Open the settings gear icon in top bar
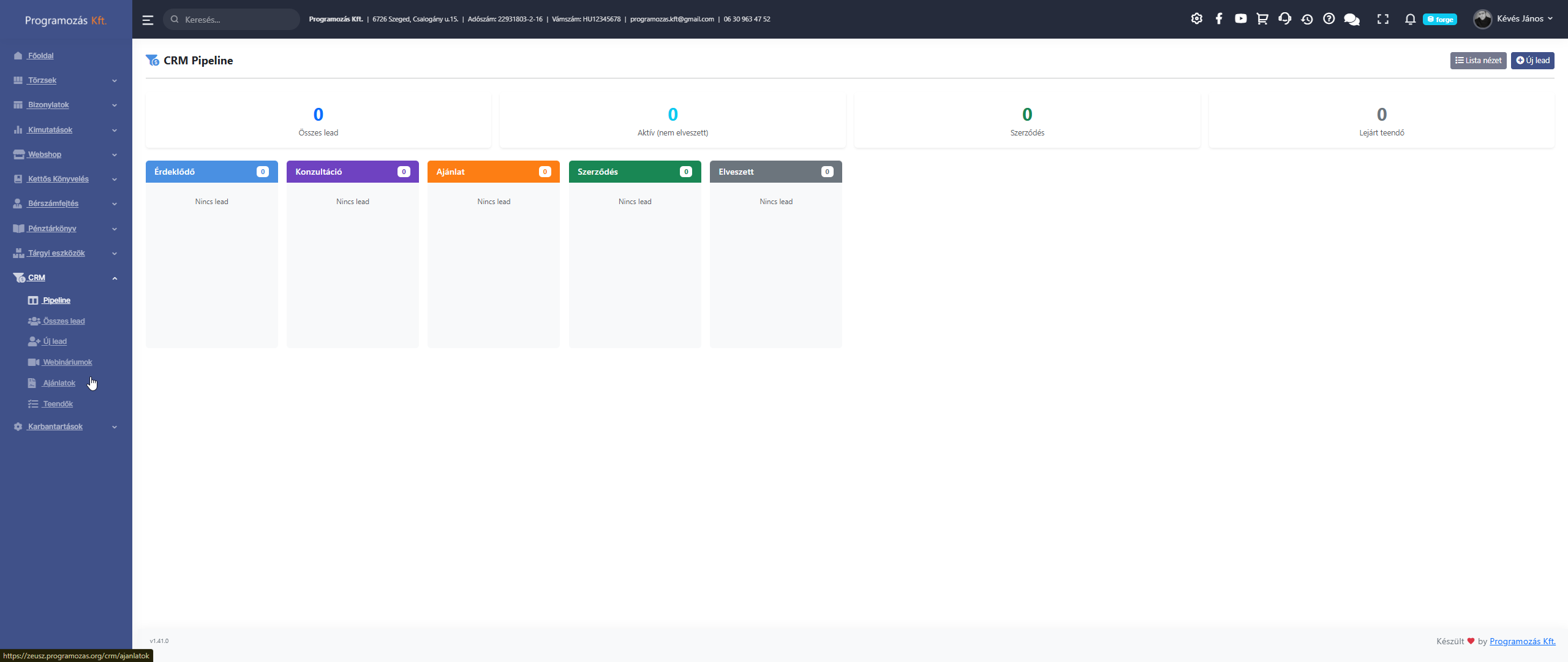The width and height of the screenshot is (1568, 662). tap(1196, 19)
